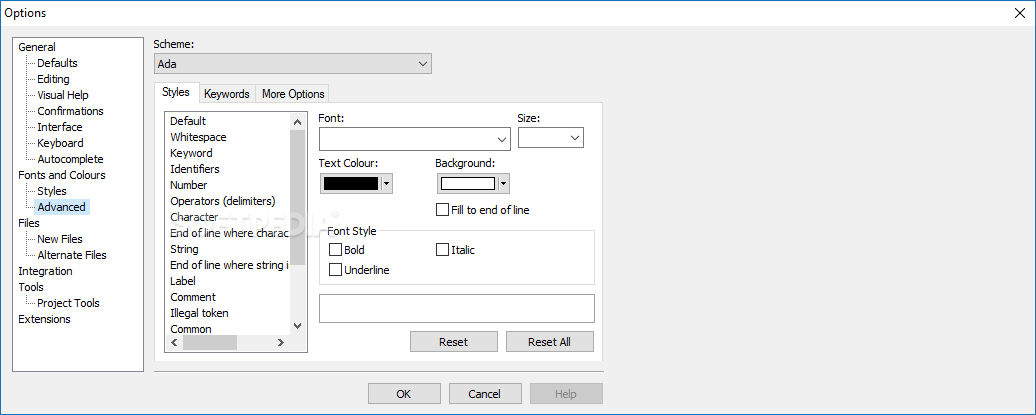
Task: Toggle the Italic font style checkbox
Action: 456,250
